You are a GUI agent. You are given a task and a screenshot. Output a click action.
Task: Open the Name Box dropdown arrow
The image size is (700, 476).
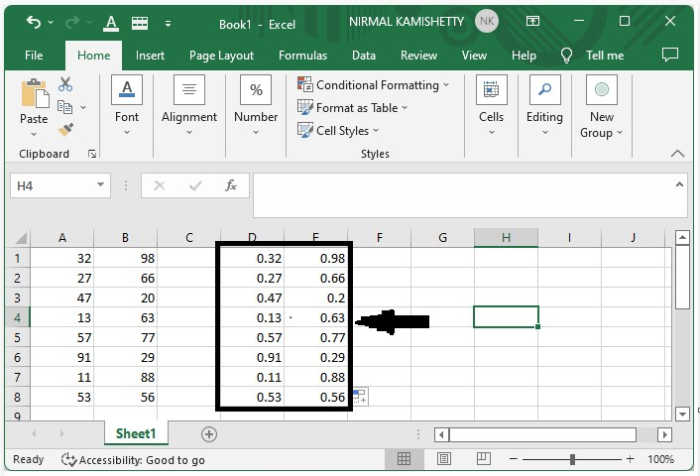(102, 186)
